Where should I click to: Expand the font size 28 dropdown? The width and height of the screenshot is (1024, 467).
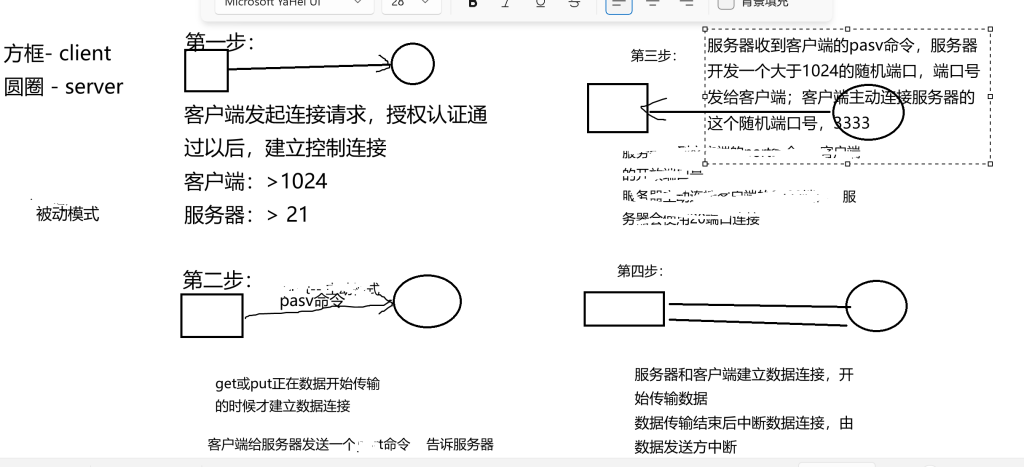410,4
